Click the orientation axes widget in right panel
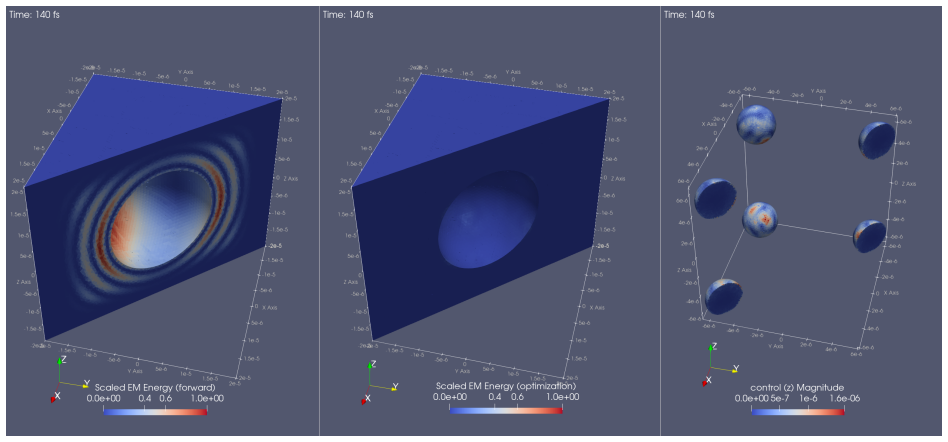948x442 pixels. 721,363
